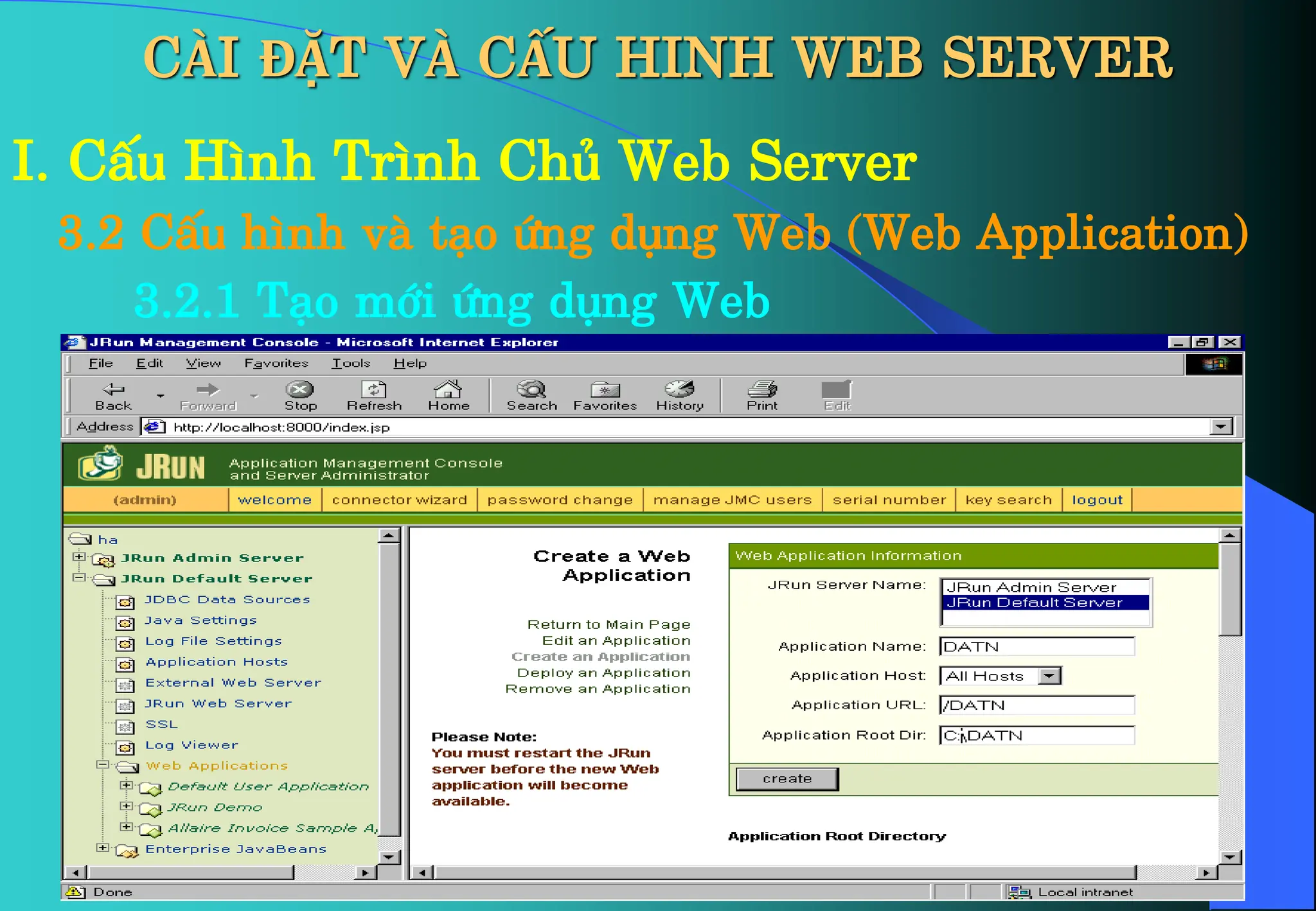The height and width of the screenshot is (911, 1316).
Task: Click the Enterprise JavaBeans folder icon
Action: 127,851
